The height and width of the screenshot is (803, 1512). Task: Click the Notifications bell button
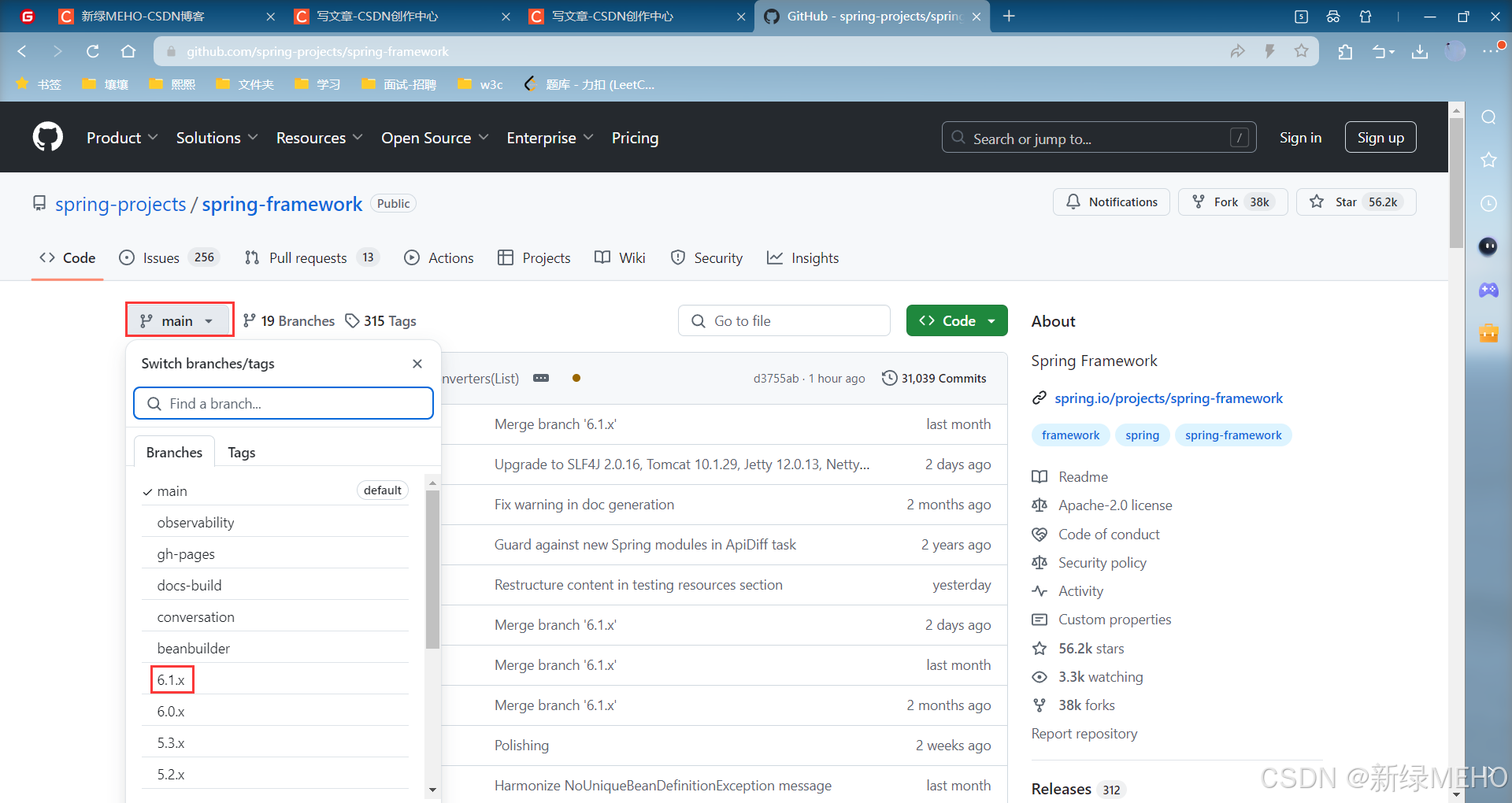(1111, 202)
